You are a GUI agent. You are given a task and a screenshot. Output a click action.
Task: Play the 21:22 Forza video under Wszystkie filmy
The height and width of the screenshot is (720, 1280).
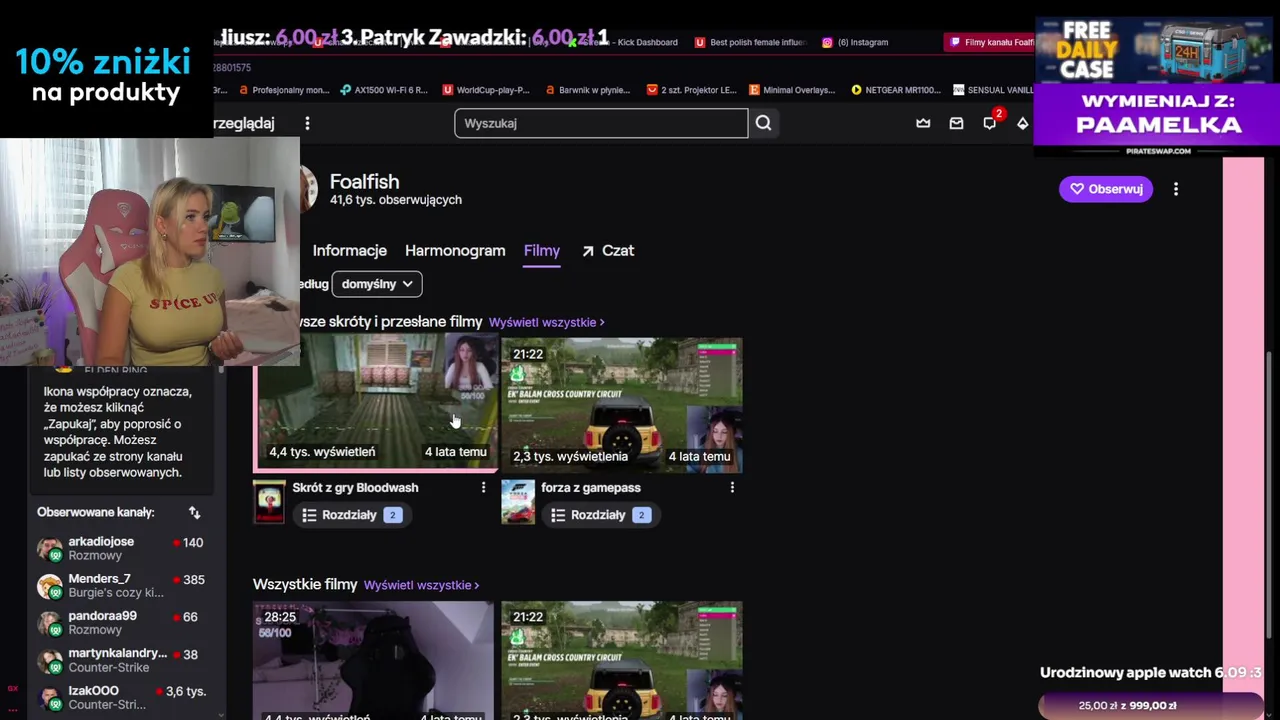pos(622,660)
